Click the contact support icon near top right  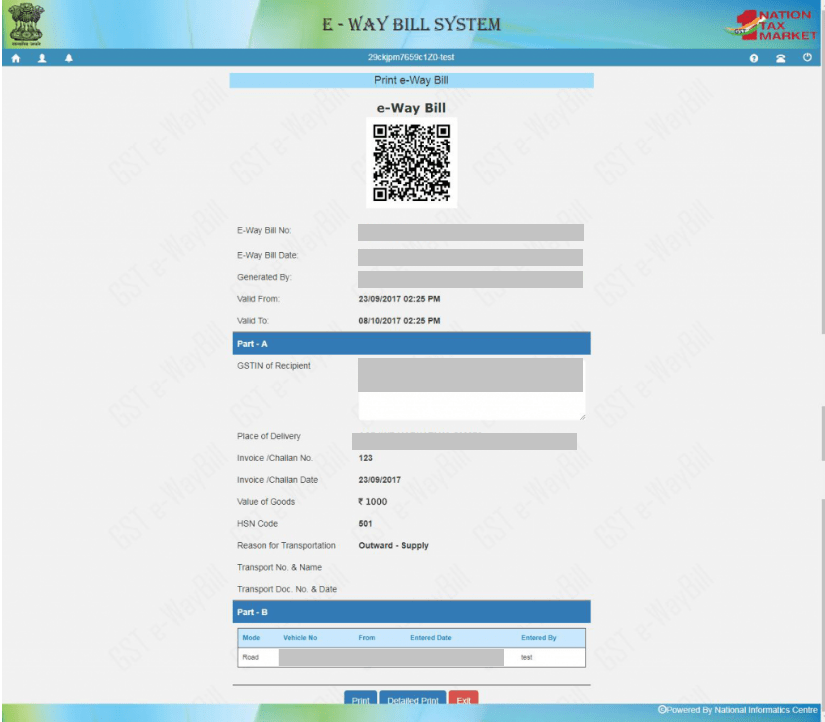click(780, 58)
